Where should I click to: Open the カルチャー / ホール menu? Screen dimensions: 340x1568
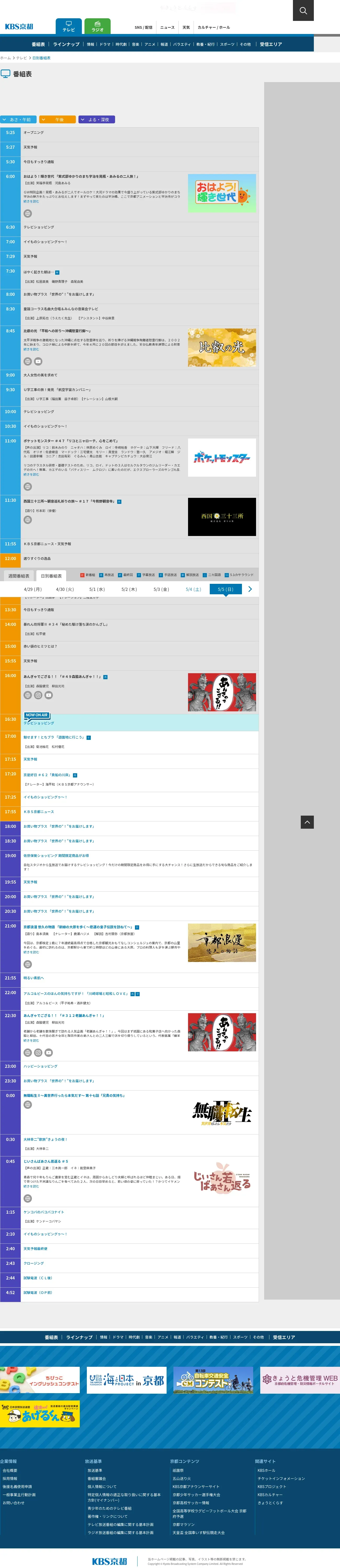pyautogui.click(x=214, y=27)
